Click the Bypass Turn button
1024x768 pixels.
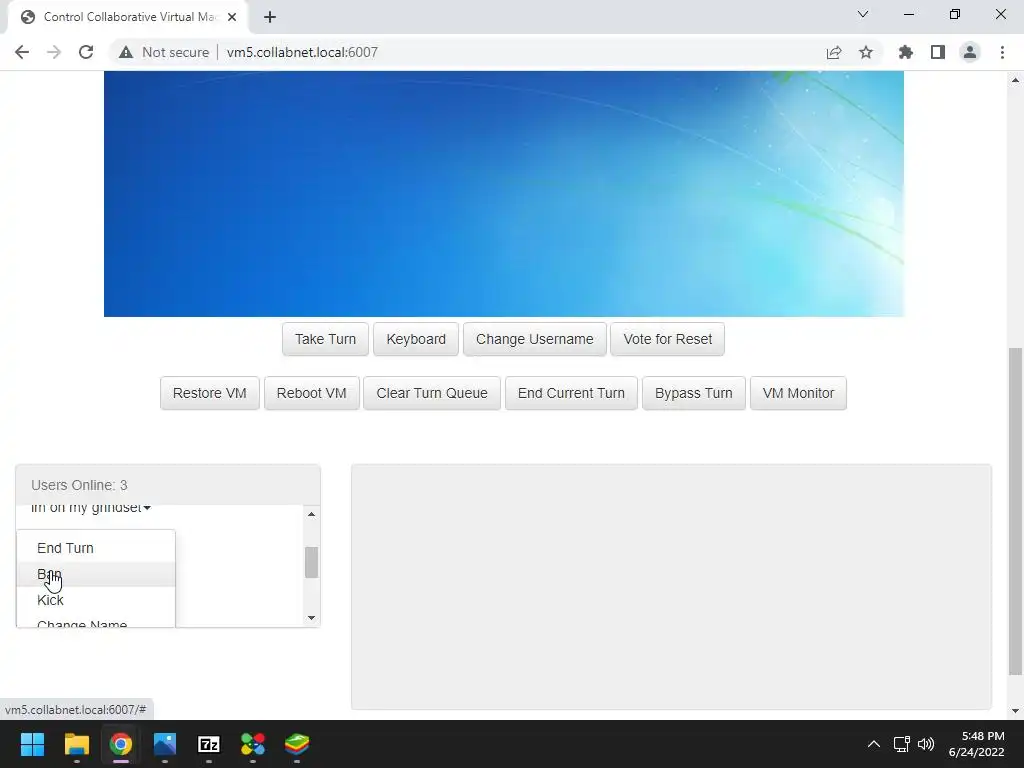coord(694,393)
